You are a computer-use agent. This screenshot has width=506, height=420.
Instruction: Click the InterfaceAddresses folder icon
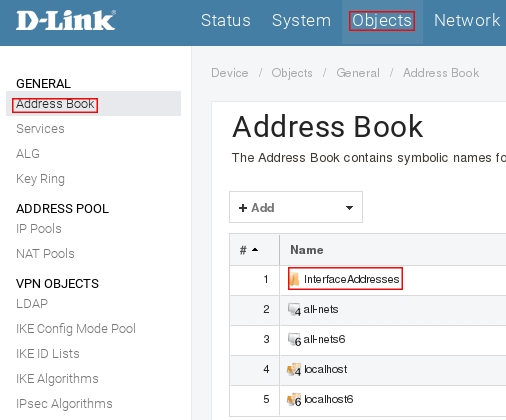(294, 279)
